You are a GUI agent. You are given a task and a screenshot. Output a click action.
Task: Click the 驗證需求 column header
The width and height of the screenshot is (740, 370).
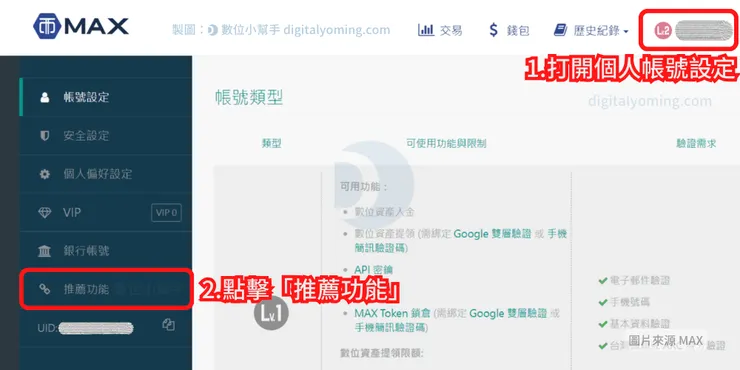pos(696,143)
